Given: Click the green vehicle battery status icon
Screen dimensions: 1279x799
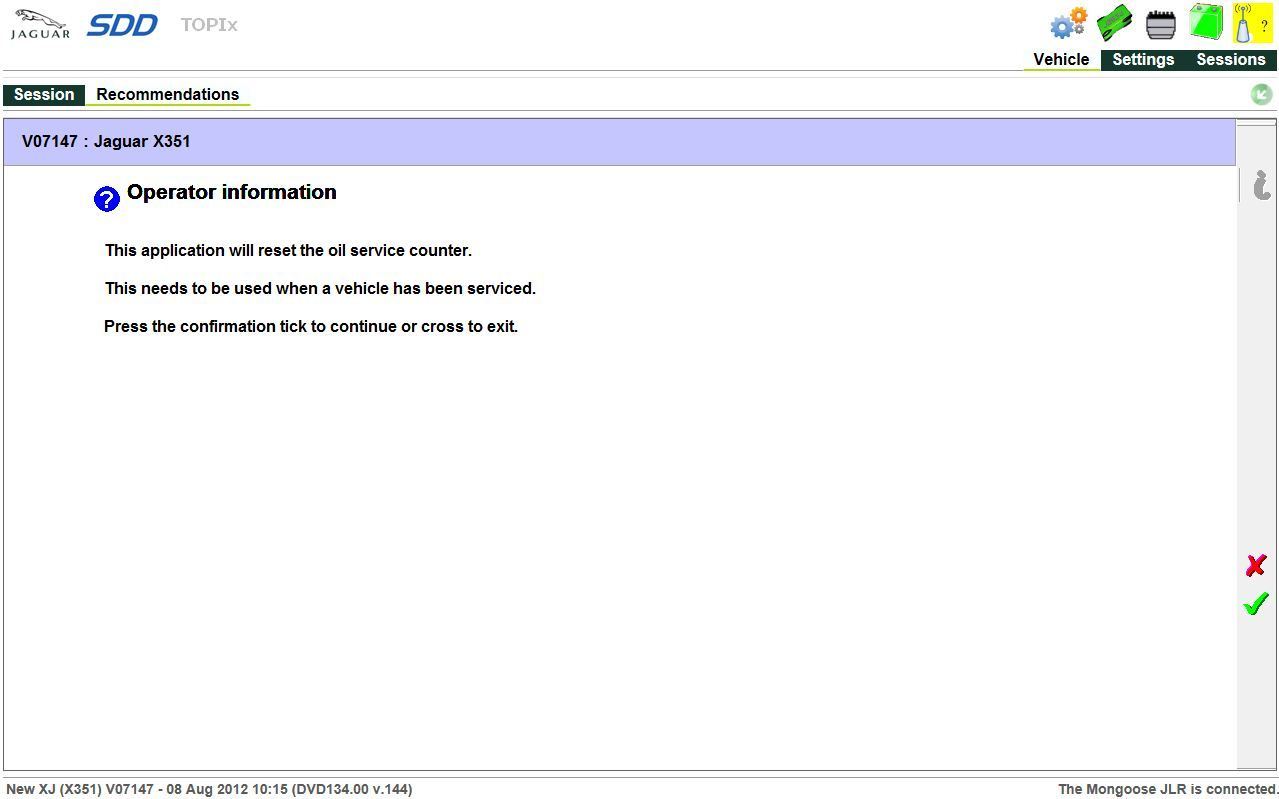Looking at the screenshot, I should click(x=1206, y=22).
